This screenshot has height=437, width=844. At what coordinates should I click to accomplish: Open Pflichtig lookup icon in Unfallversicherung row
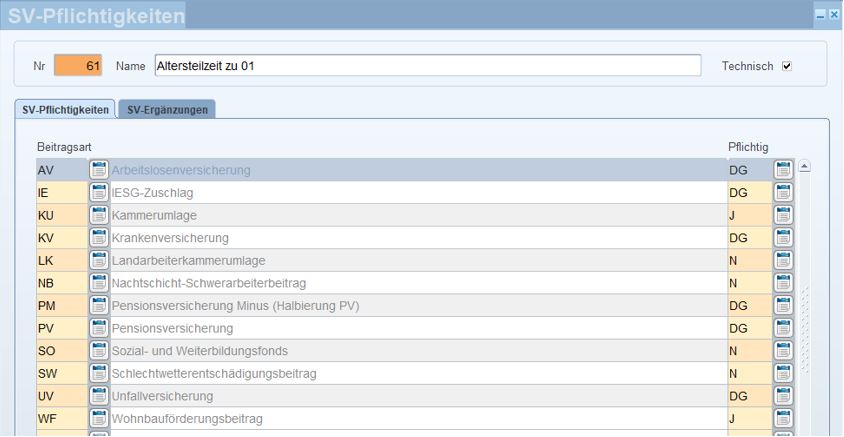click(783, 396)
